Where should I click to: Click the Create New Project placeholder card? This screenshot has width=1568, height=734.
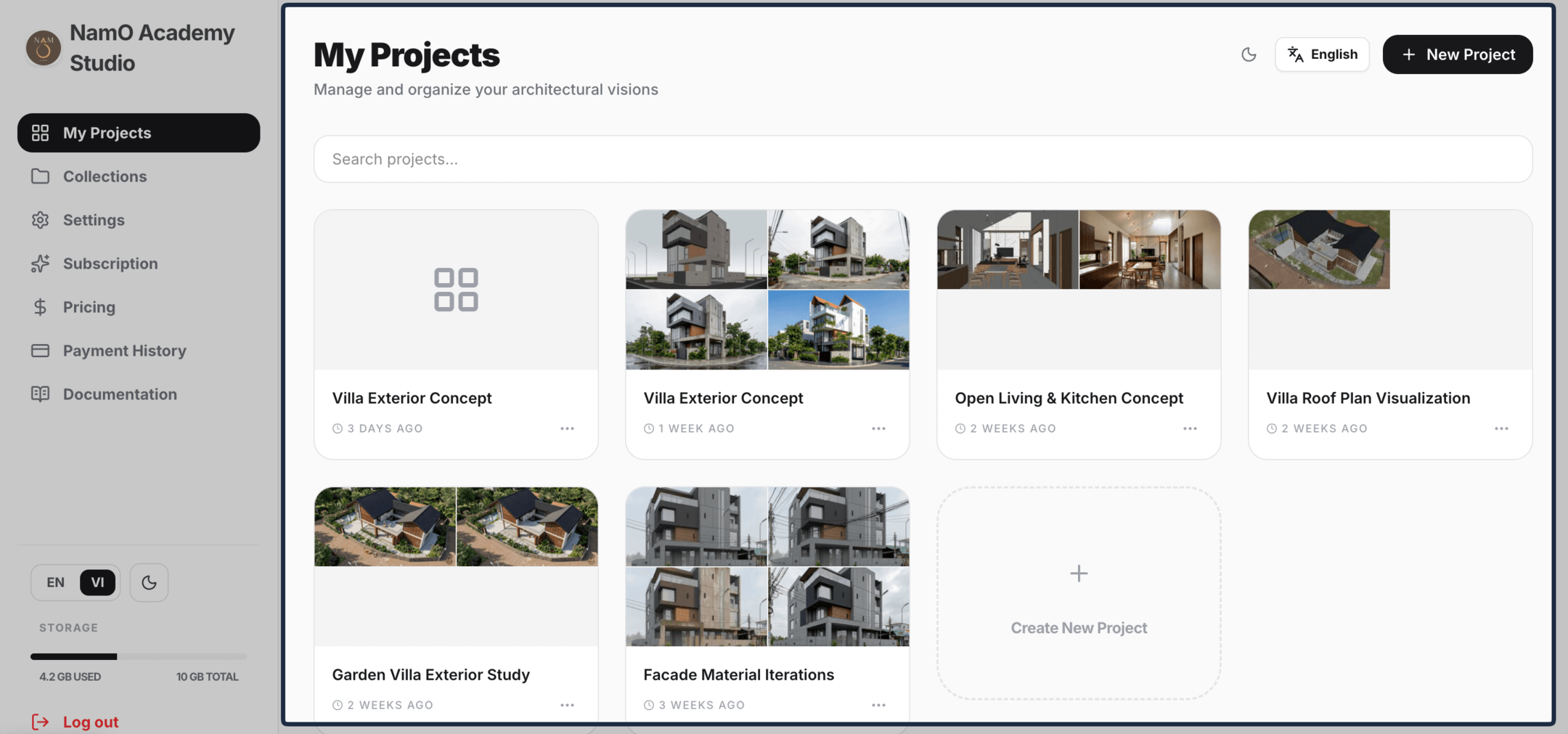tap(1079, 592)
